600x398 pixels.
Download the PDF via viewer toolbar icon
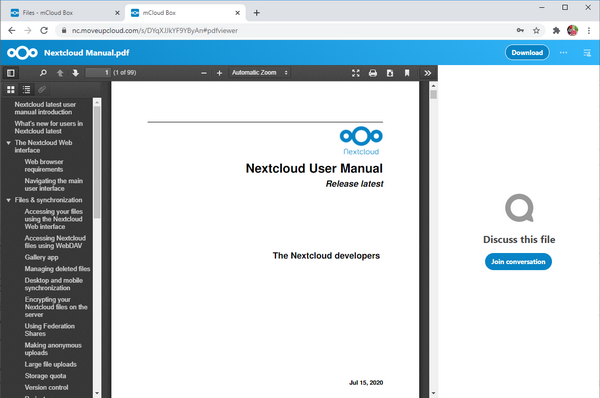390,73
